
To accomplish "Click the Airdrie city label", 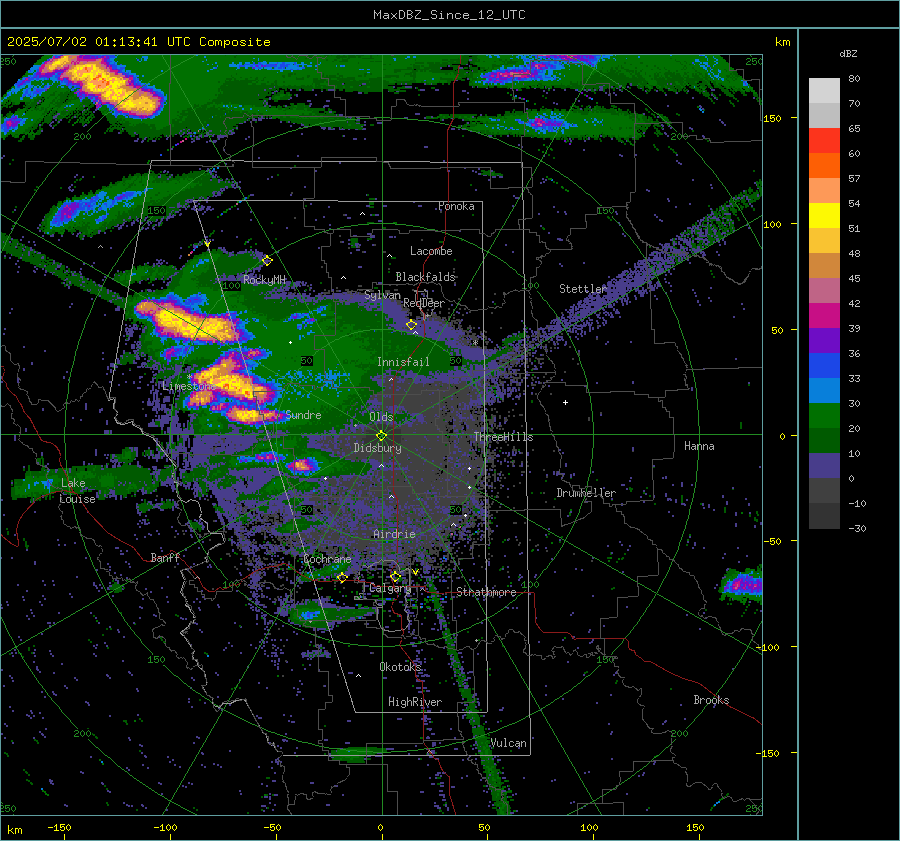I will point(394,534).
